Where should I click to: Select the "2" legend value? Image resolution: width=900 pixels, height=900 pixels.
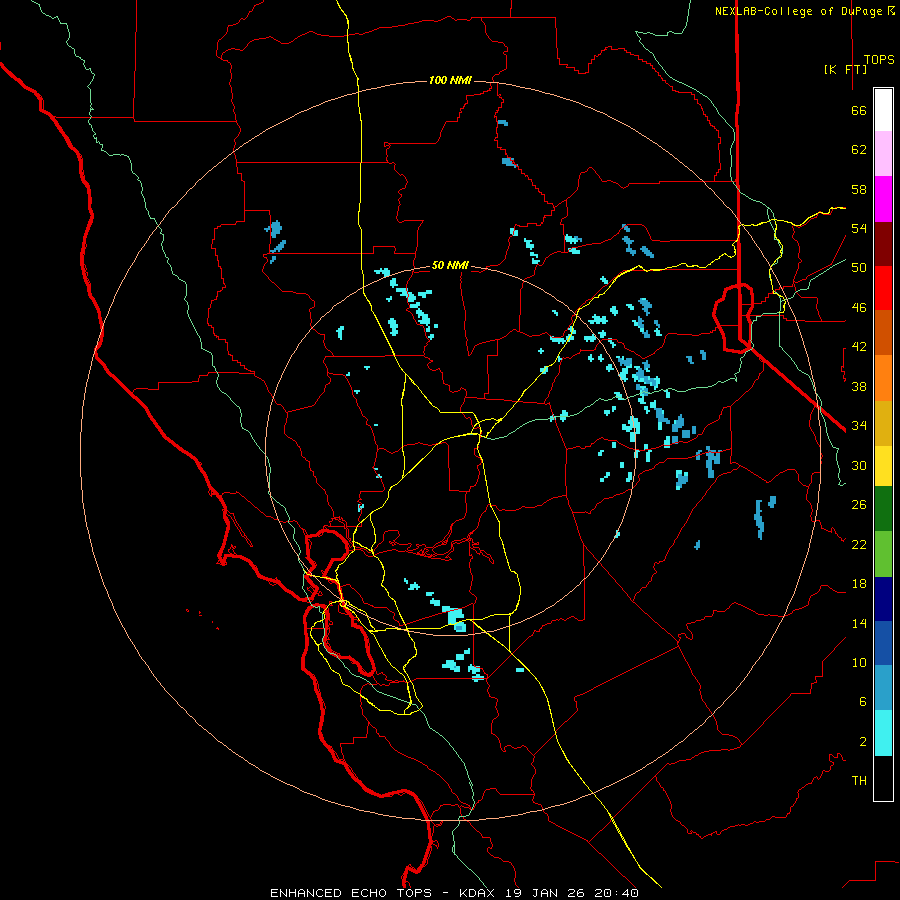click(862, 742)
